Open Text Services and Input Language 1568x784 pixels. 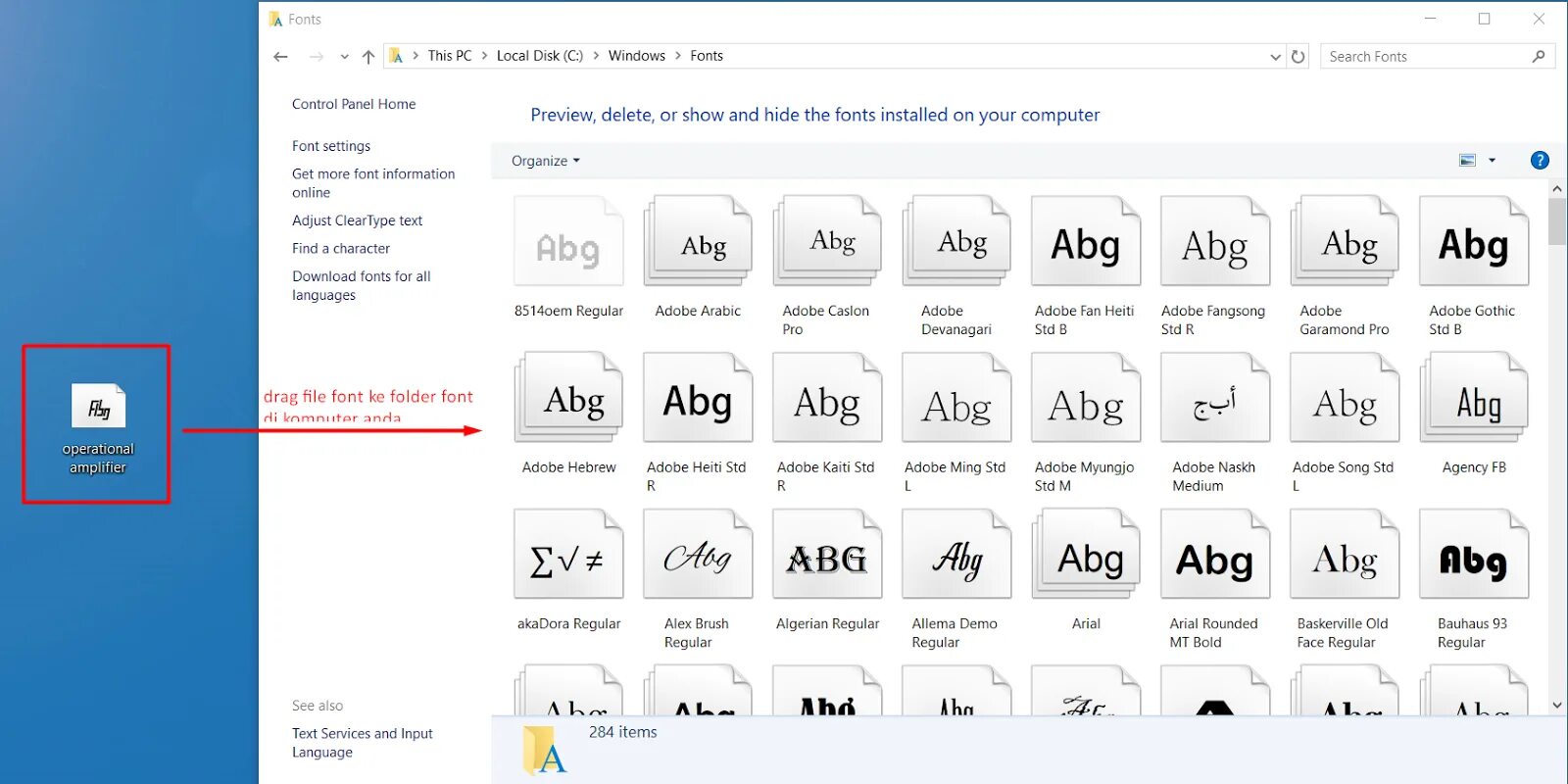(363, 743)
